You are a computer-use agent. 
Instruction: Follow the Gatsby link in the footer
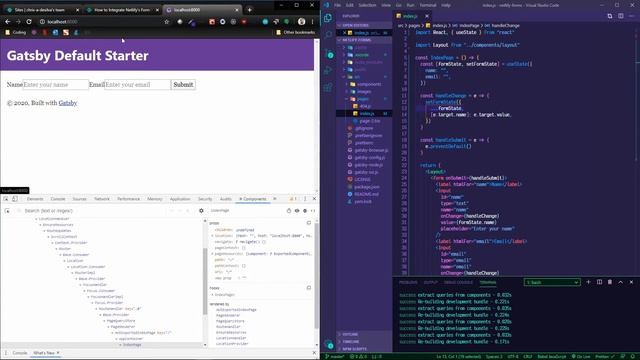[68, 103]
